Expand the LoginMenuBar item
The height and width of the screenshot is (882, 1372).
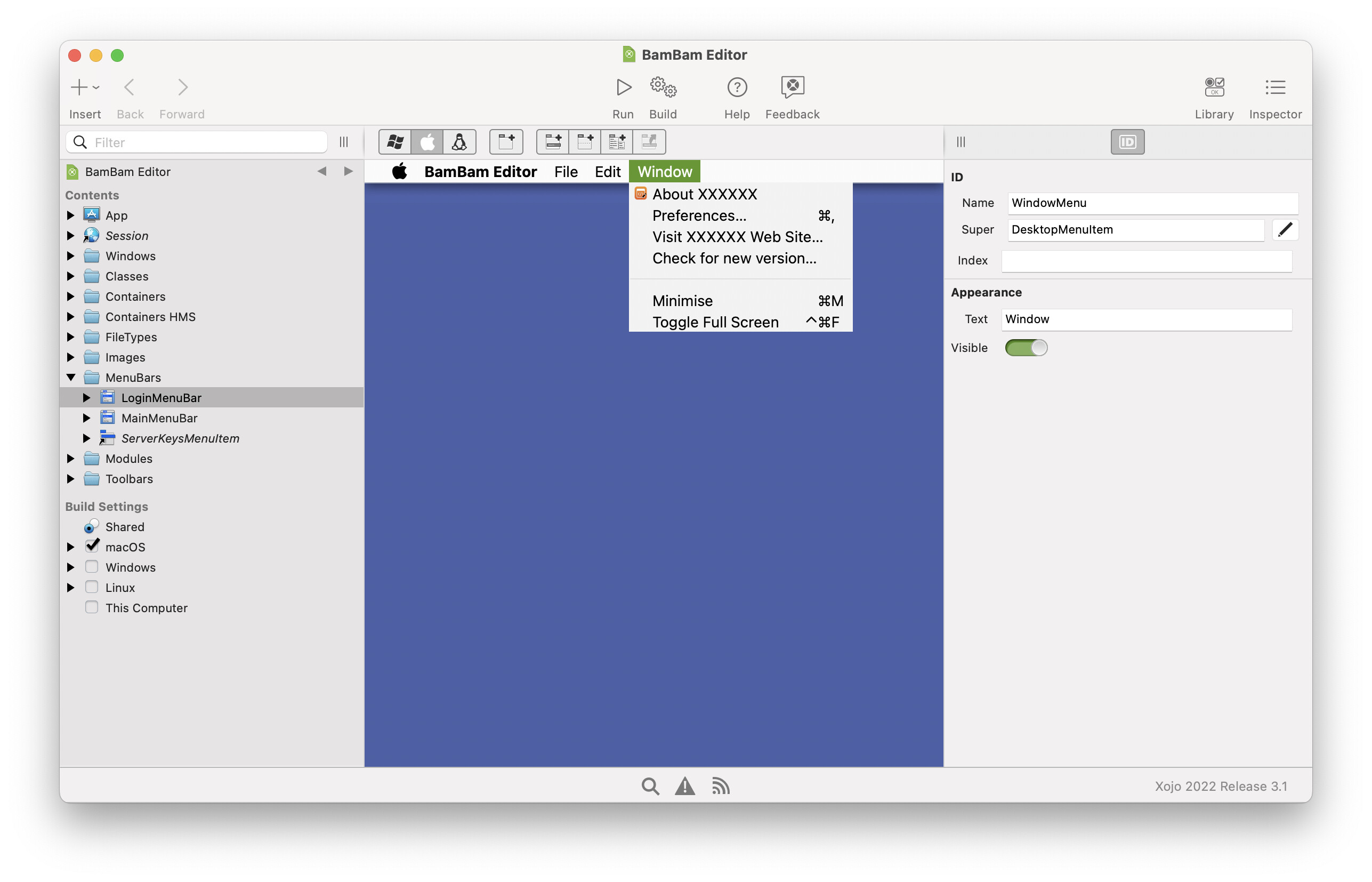tap(86, 397)
